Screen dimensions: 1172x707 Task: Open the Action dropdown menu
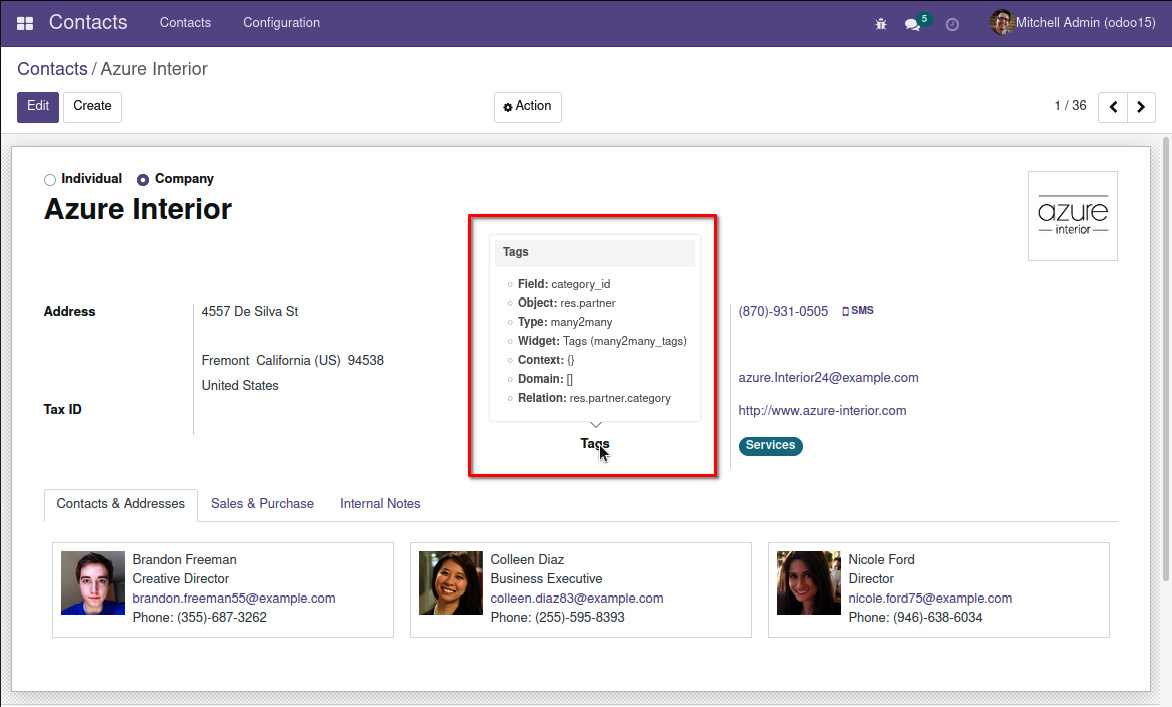pos(528,107)
